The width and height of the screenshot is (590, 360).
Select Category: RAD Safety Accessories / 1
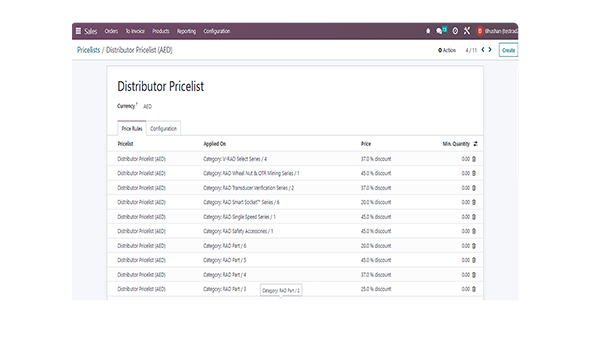pos(238,231)
